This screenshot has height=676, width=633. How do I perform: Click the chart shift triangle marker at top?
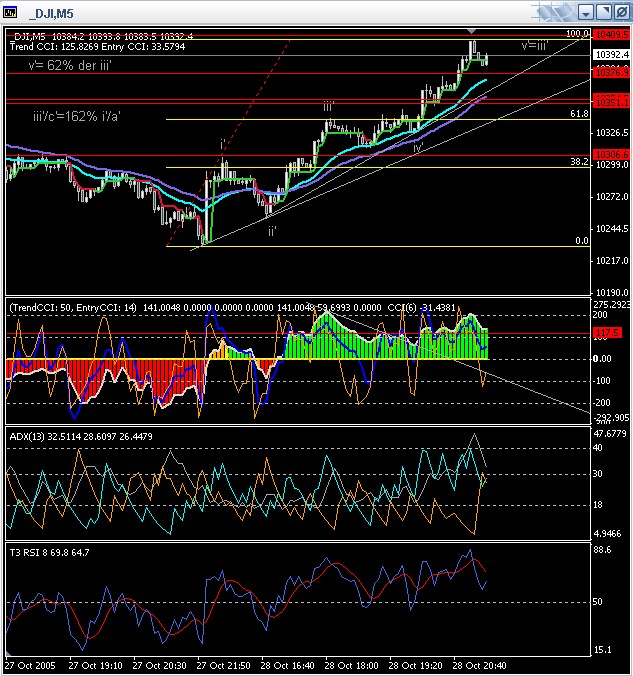[472, 31]
